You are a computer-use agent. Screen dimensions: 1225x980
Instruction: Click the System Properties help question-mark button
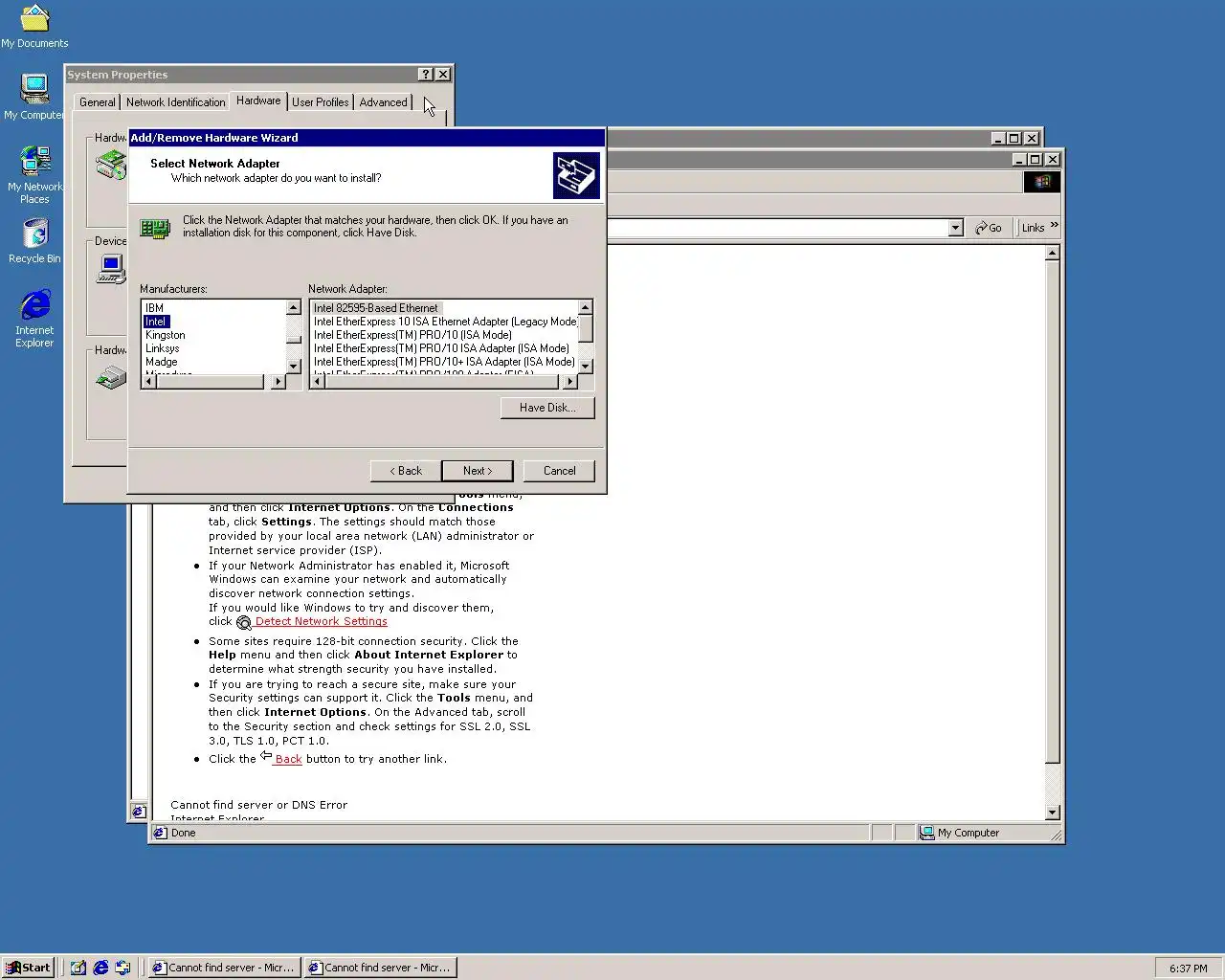coord(426,75)
